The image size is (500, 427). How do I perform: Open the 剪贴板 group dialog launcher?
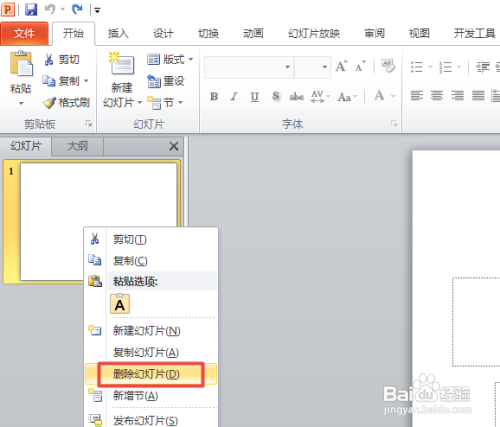[89, 124]
